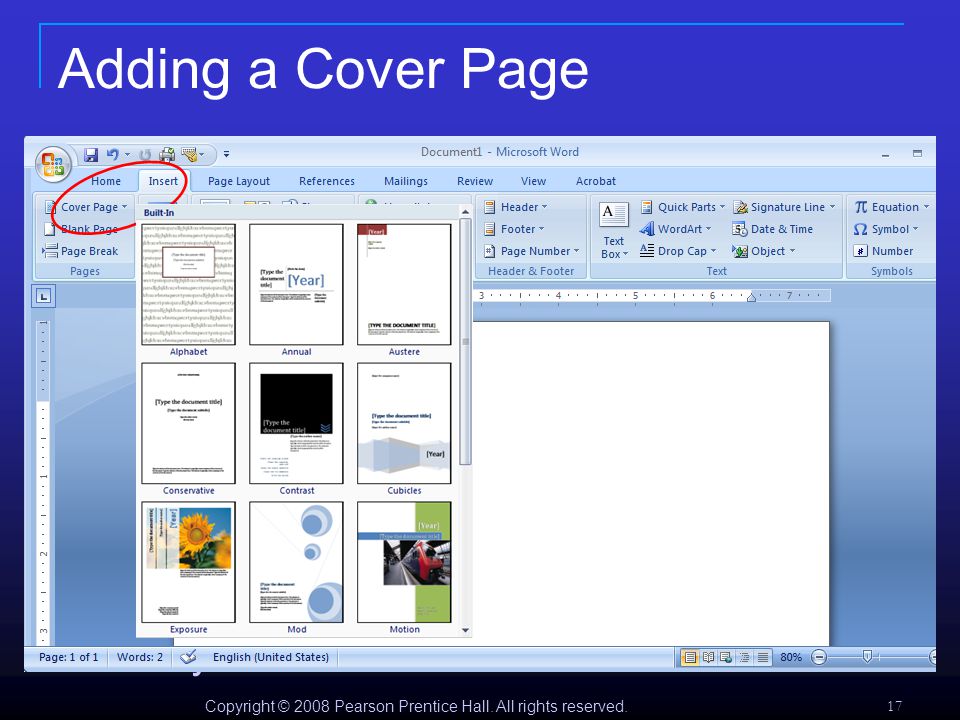This screenshot has width=960, height=720.
Task: Click the 80% zoom level
Action: [x=790, y=657]
